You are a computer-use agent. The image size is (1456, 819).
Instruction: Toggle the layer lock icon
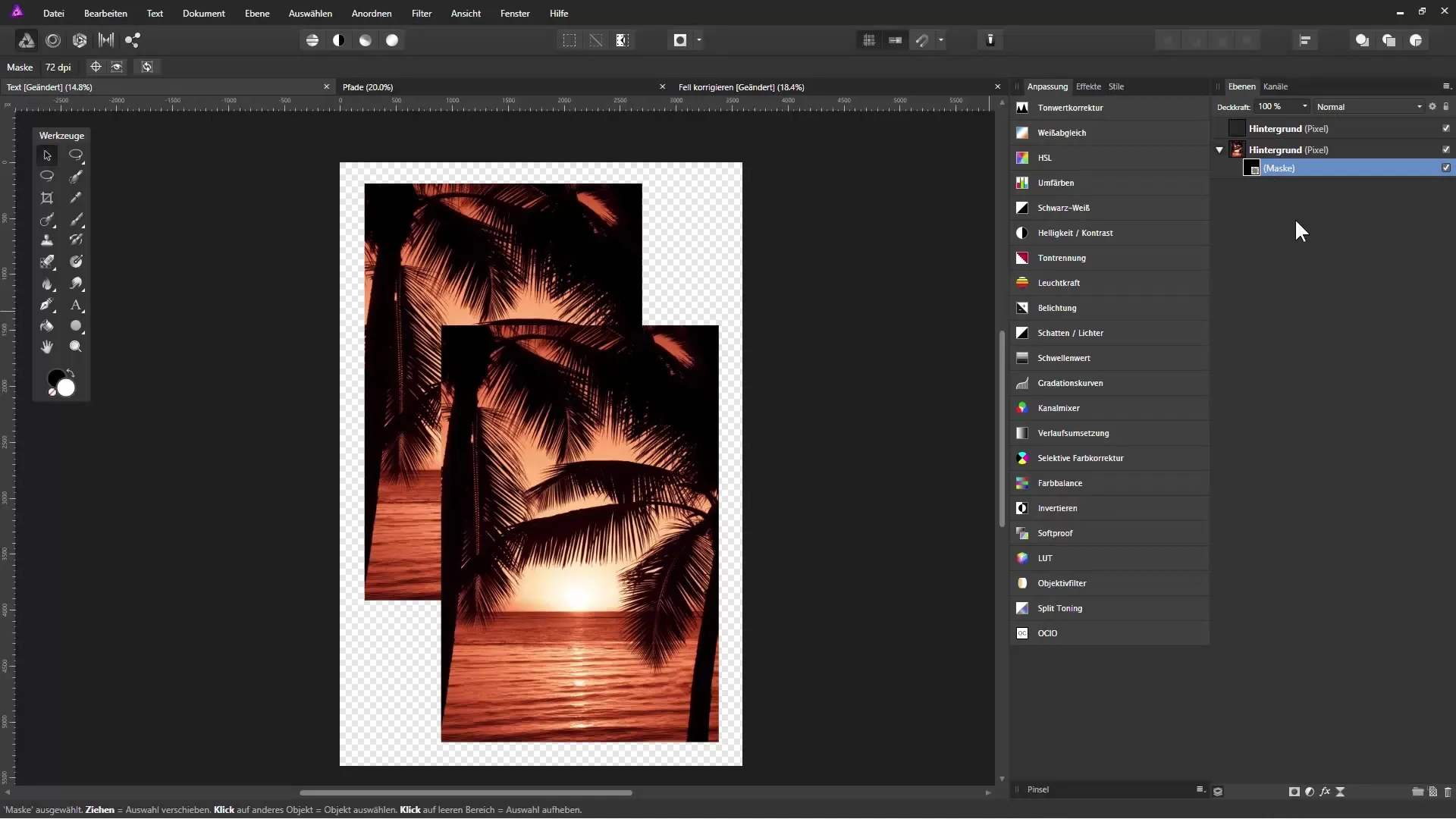click(1446, 107)
